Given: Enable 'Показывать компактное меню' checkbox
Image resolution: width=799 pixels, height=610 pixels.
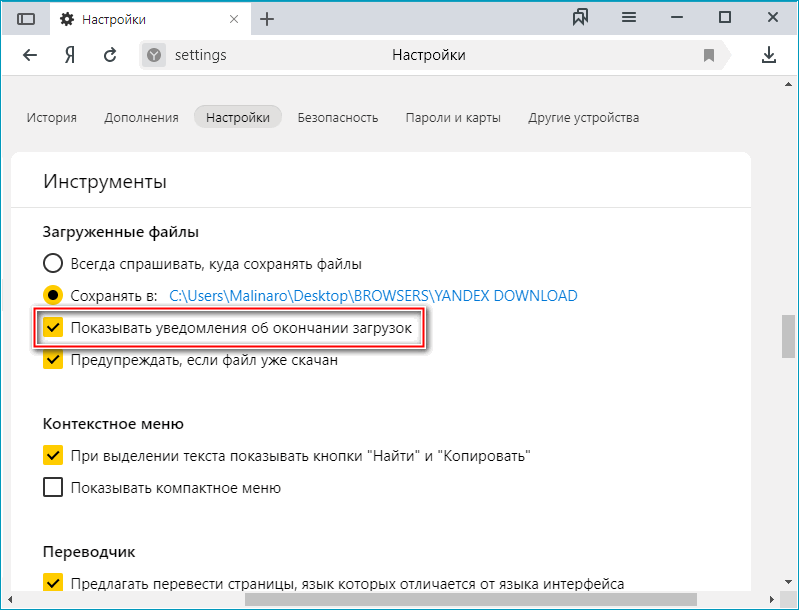Looking at the screenshot, I should coord(53,488).
